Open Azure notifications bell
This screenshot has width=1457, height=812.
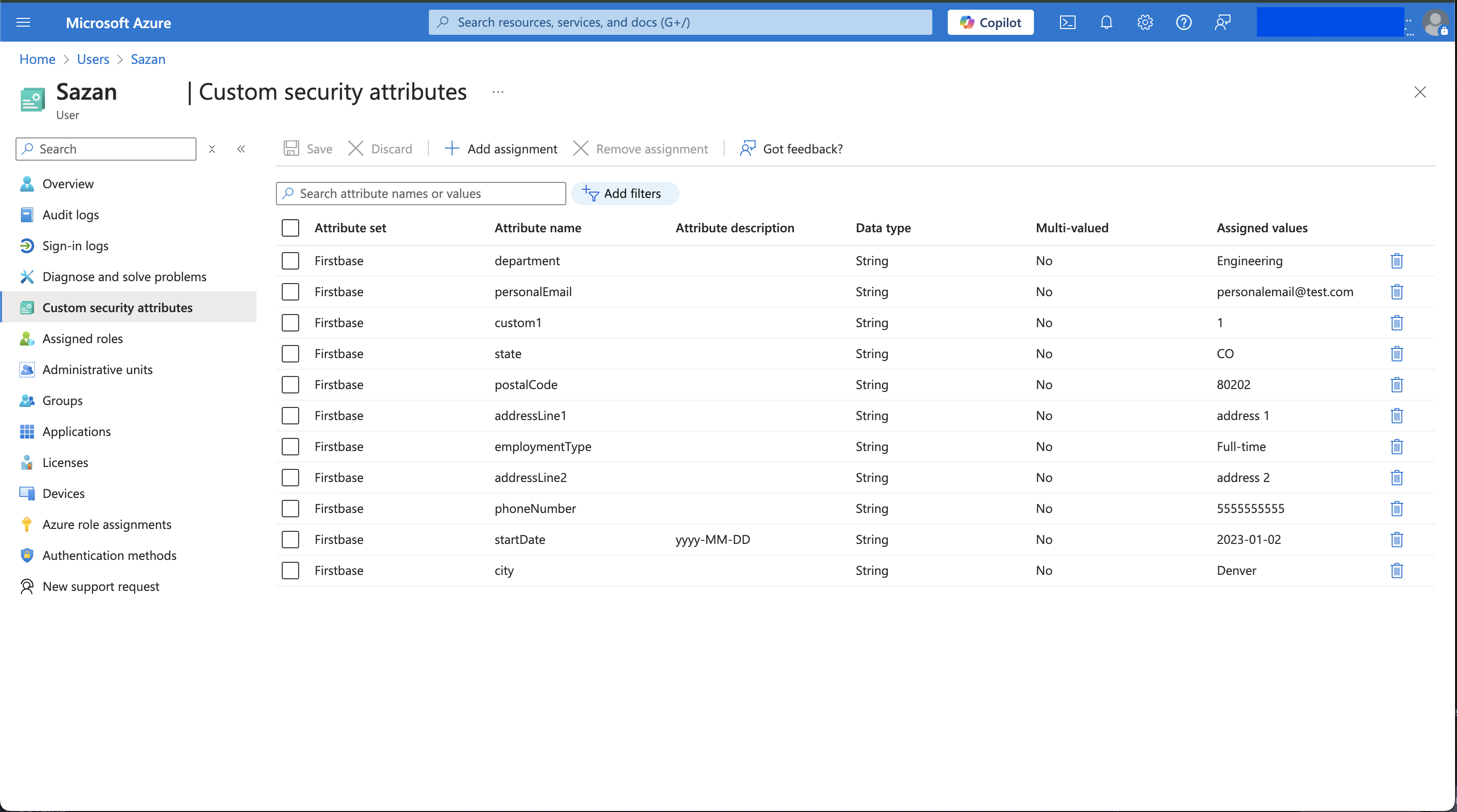pos(1107,23)
